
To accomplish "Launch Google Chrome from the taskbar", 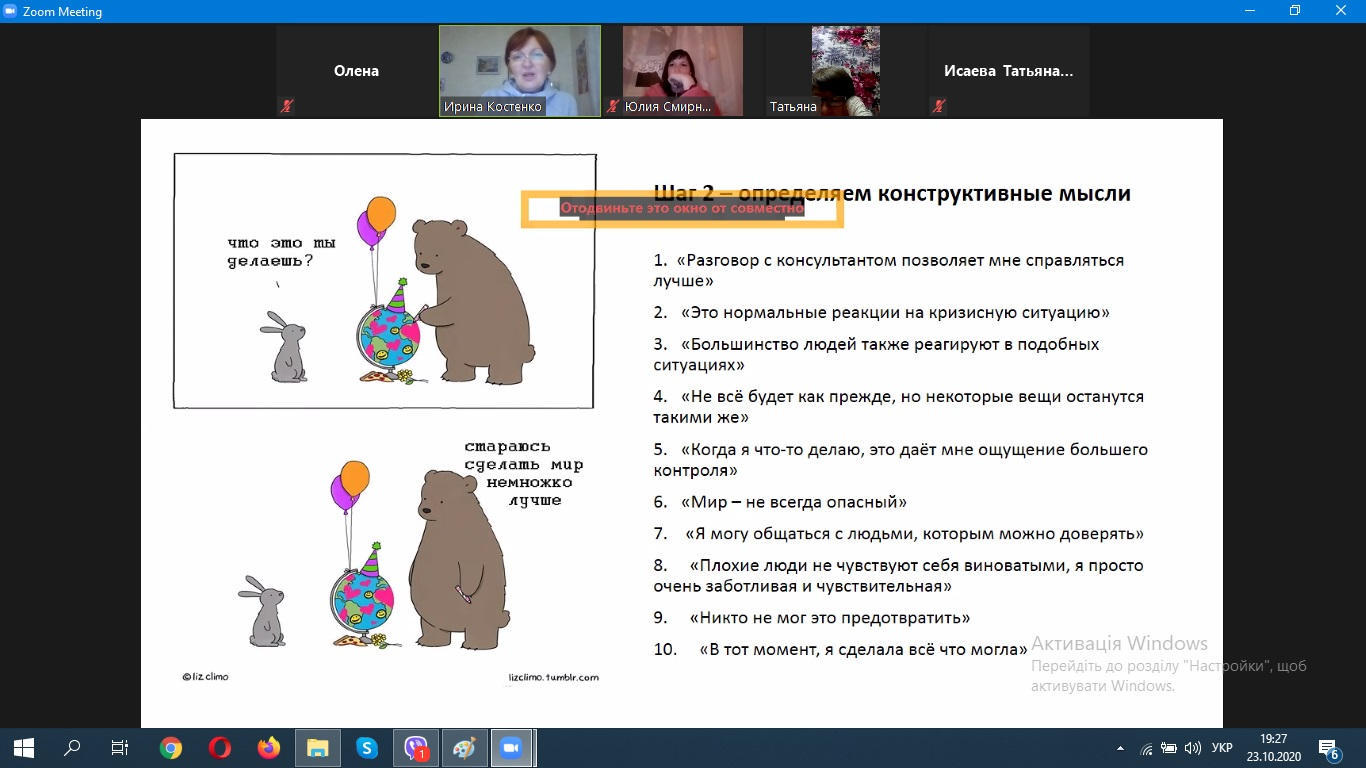I will (x=171, y=748).
